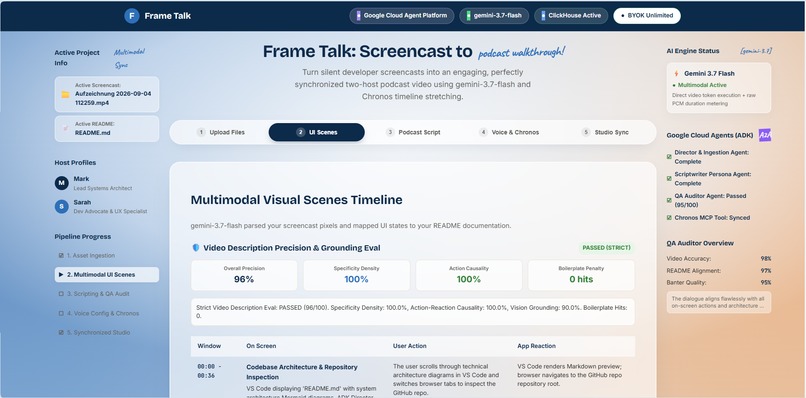806x398 pixels.
Task: Click the PASSED (STRICT) badge
Action: [606, 248]
